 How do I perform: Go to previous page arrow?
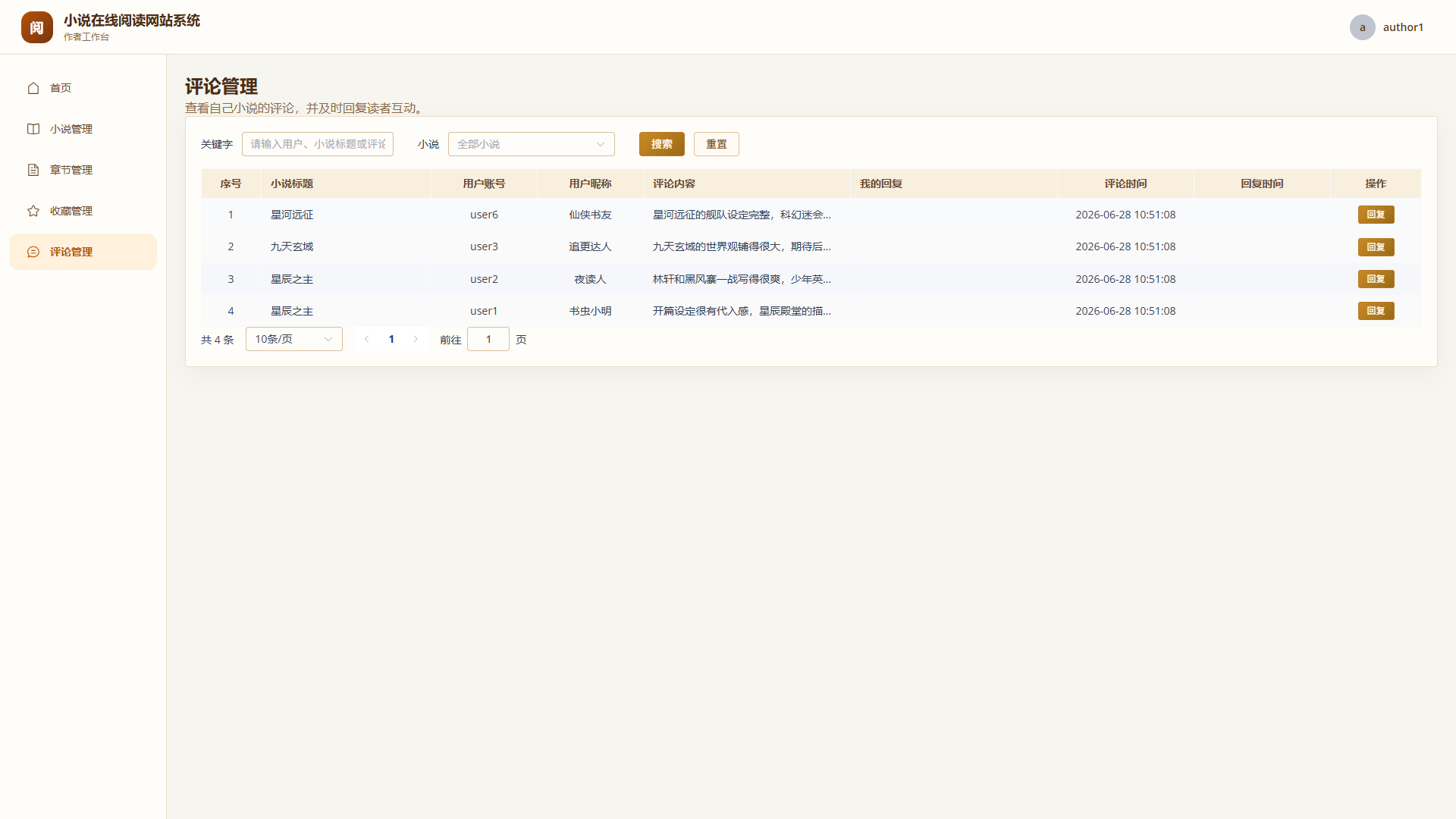tap(367, 339)
